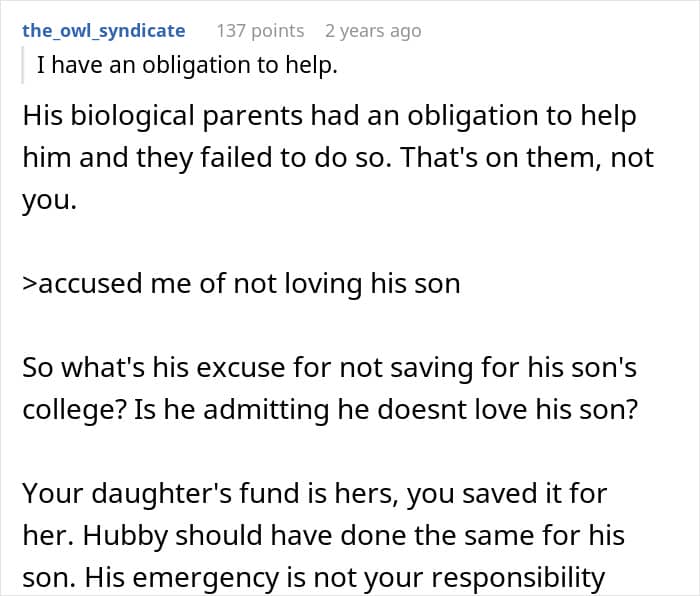Click the line ">accused me of not loving his son"
Screen dimensions: 700x596
pos(241,283)
